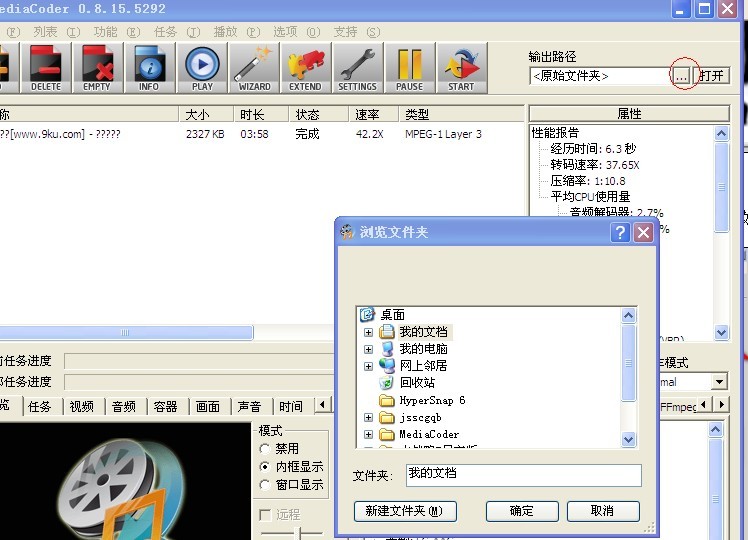748x540 pixels.
Task: Select 内框显示 mode radio button
Action: tap(265, 466)
